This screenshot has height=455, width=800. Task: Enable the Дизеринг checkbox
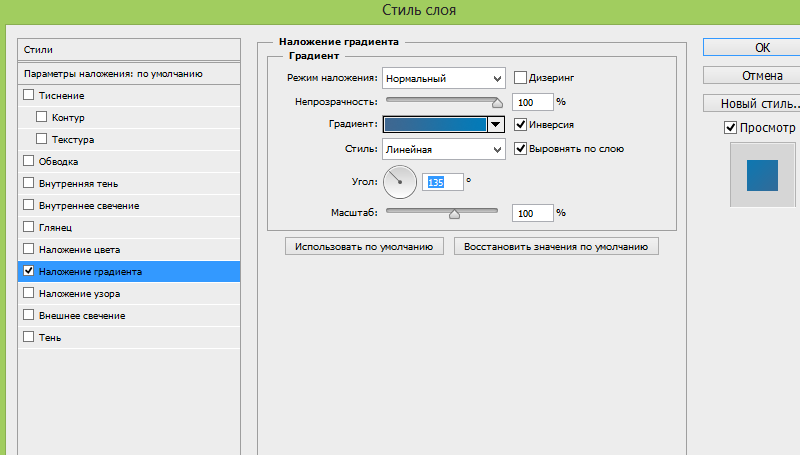(521, 78)
